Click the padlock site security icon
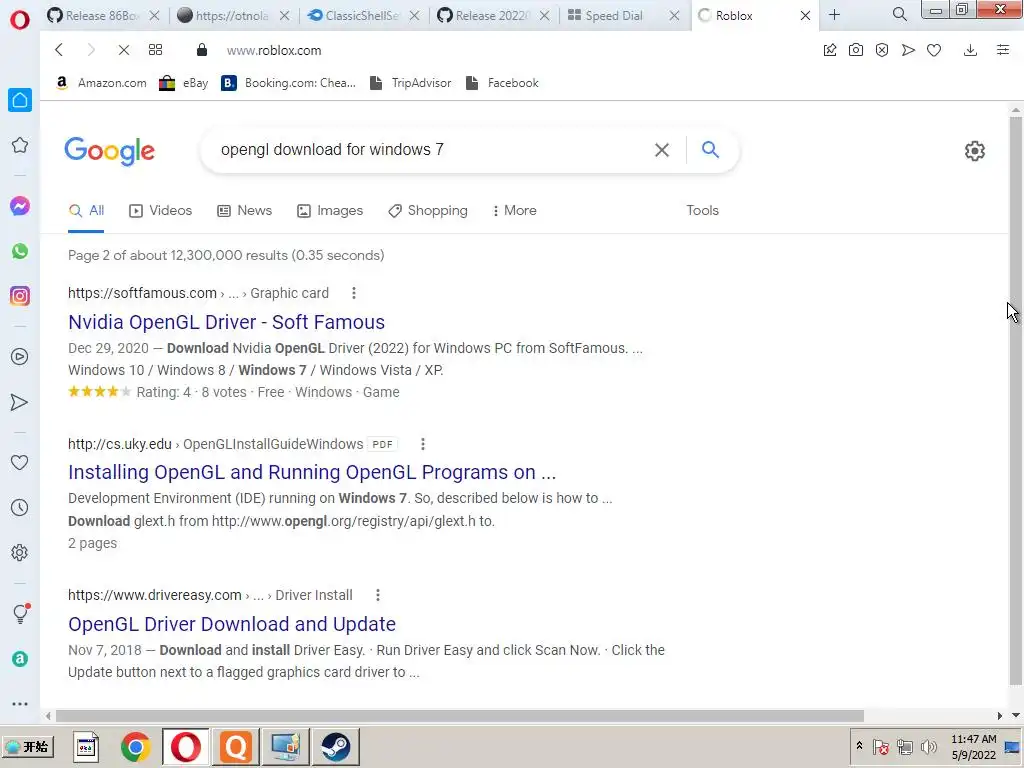The height and width of the screenshot is (768, 1024). pyautogui.click(x=202, y=50)
